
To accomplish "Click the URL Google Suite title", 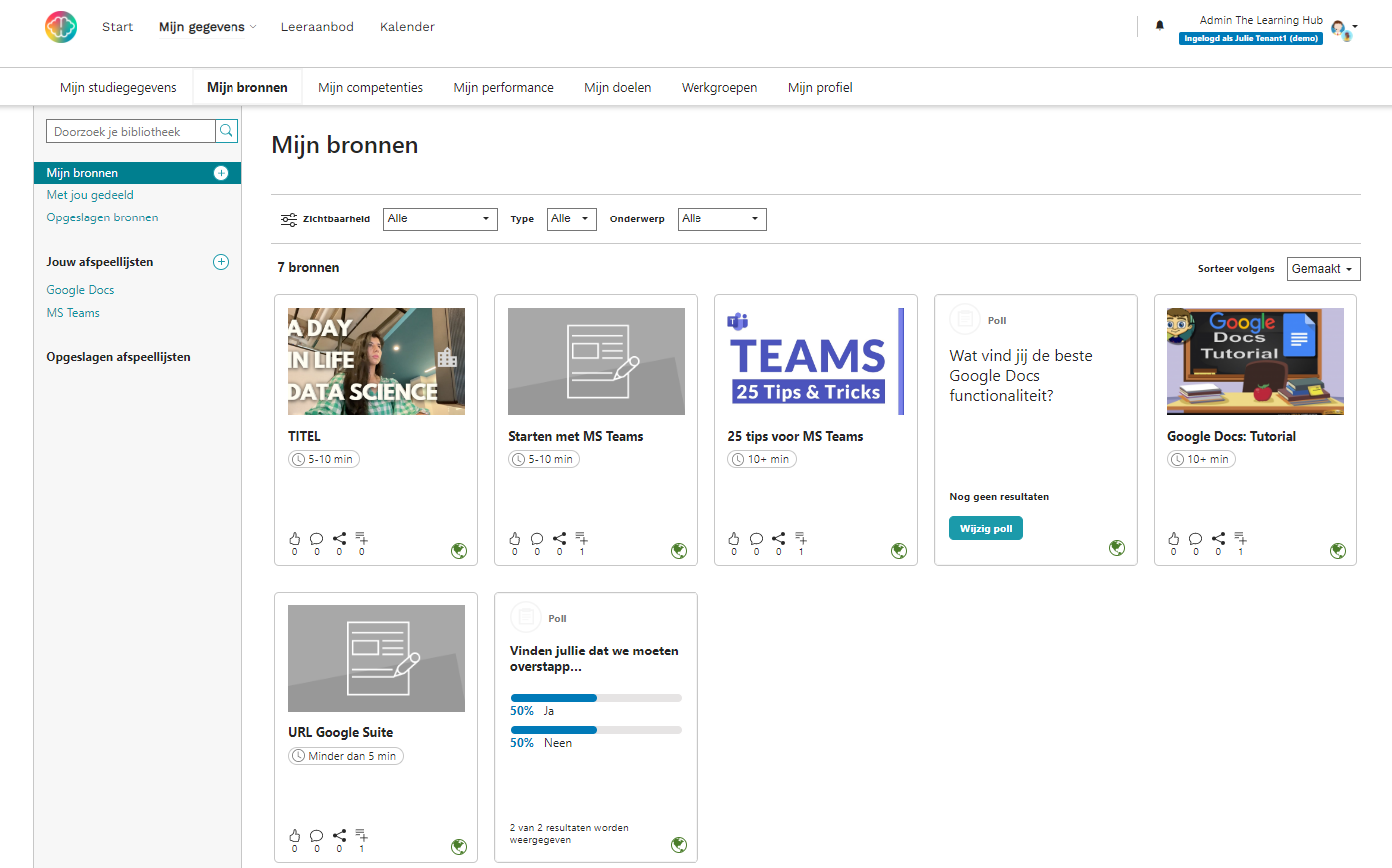I will [x=340, y=732].
